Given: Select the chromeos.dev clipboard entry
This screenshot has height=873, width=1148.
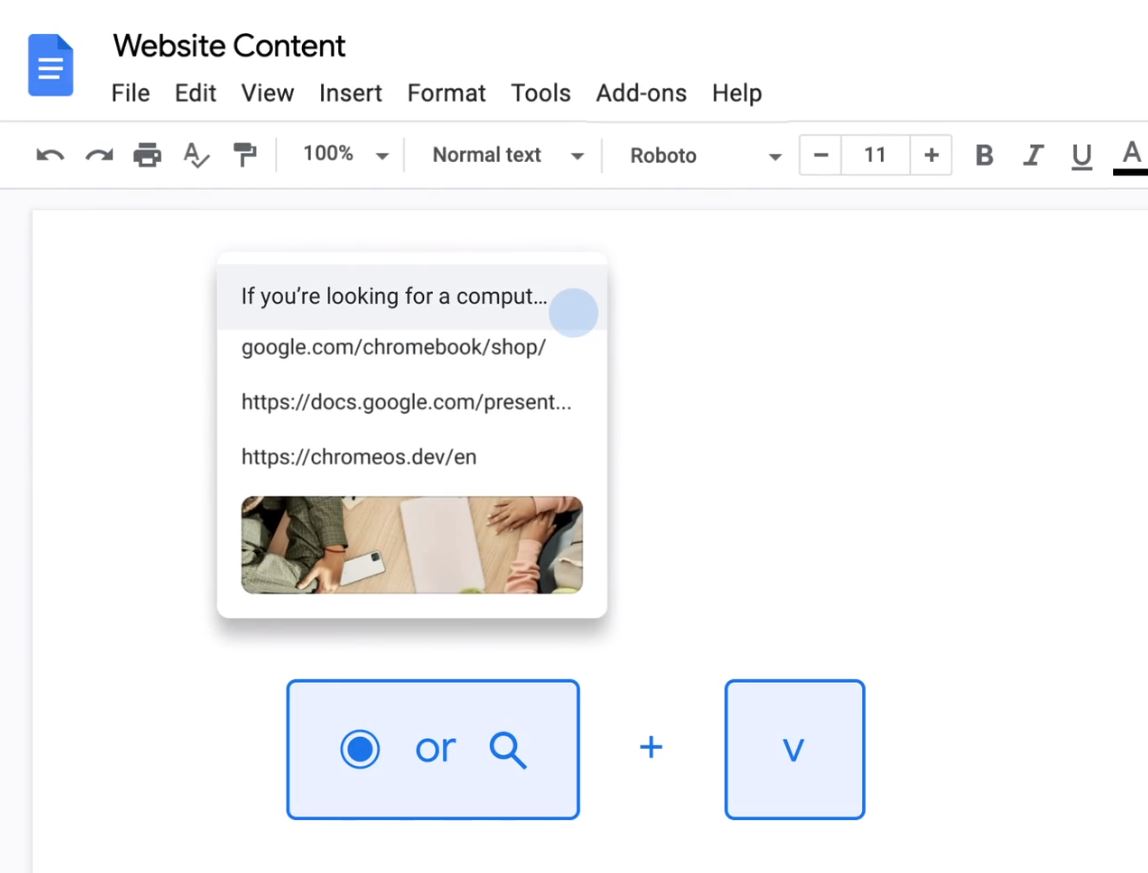Looking at the screenshot, I should (x=359, y=457).
